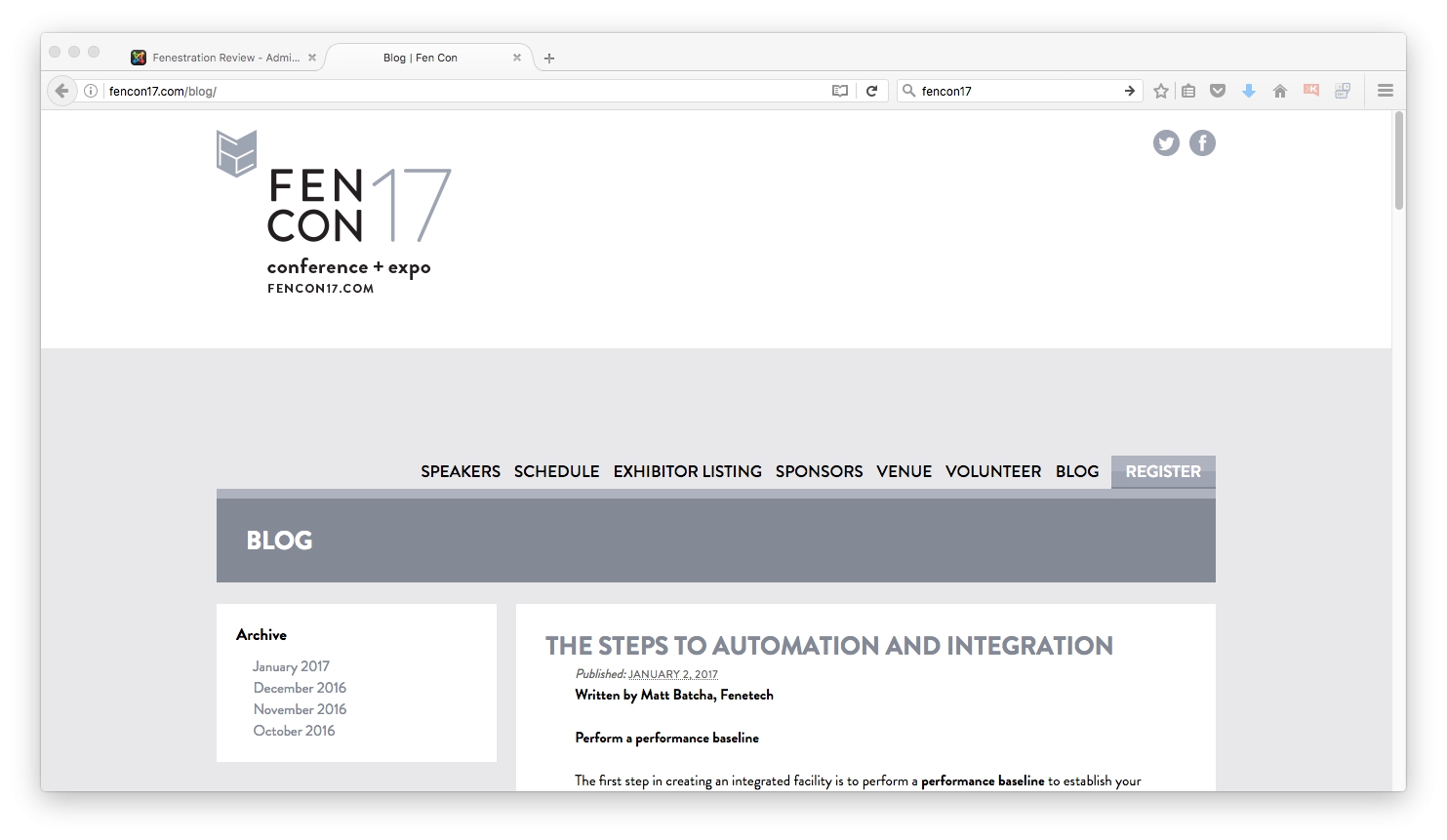Submit search with the arrow button
Screen dimensions: 1447x840
pyautogui.click(x=1130, y=91)
